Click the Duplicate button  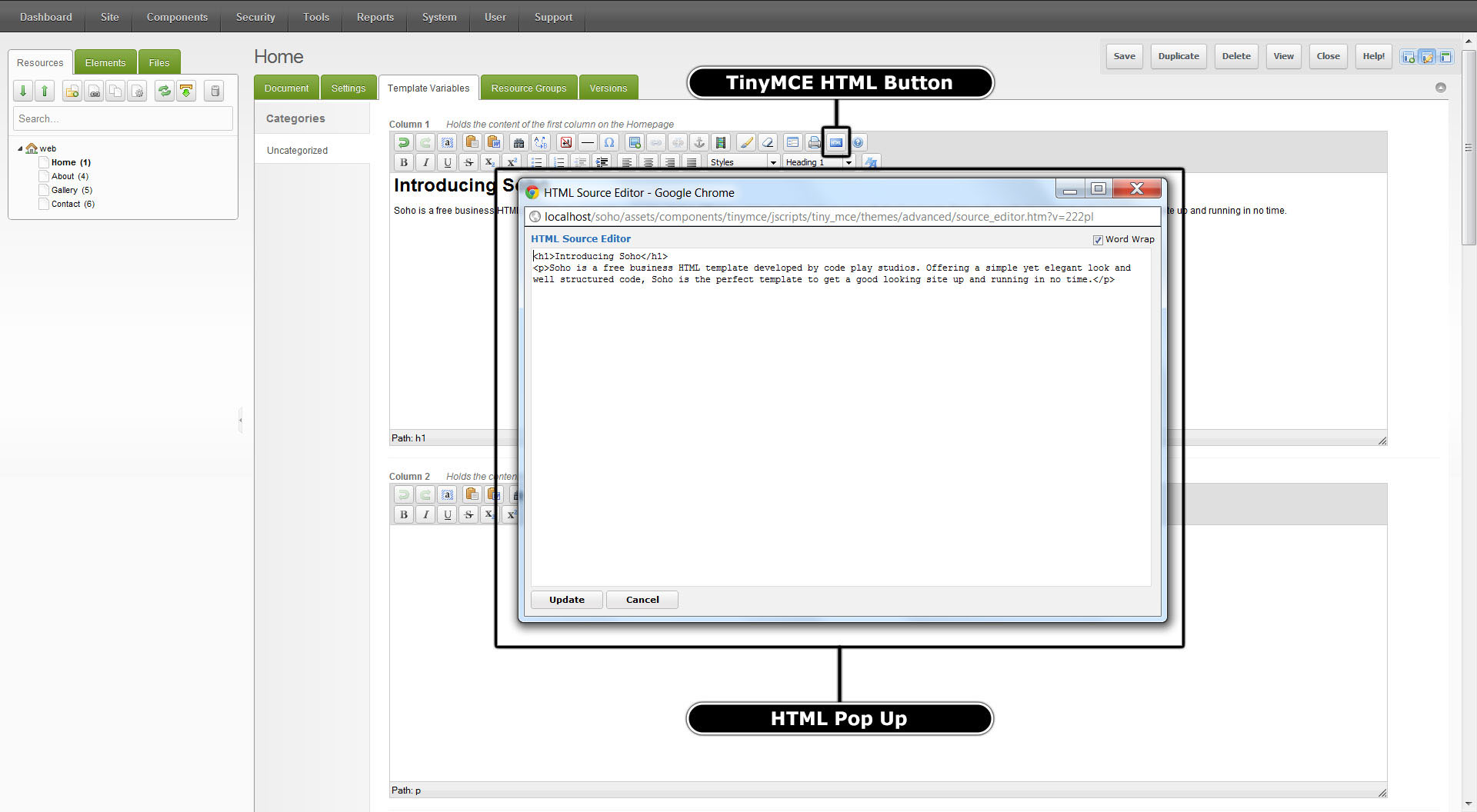click(1179, 56)
